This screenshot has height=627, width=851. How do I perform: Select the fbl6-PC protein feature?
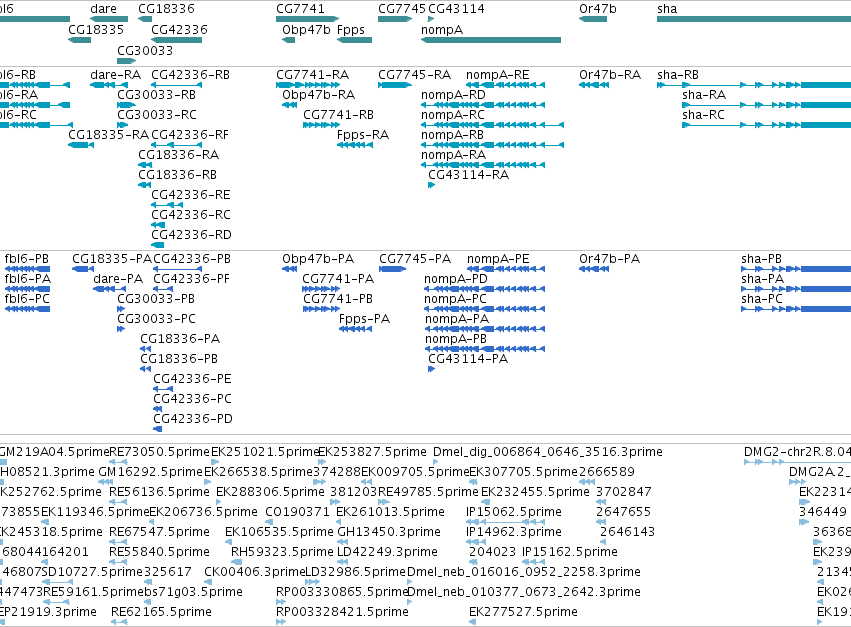[x=27, y=309]
